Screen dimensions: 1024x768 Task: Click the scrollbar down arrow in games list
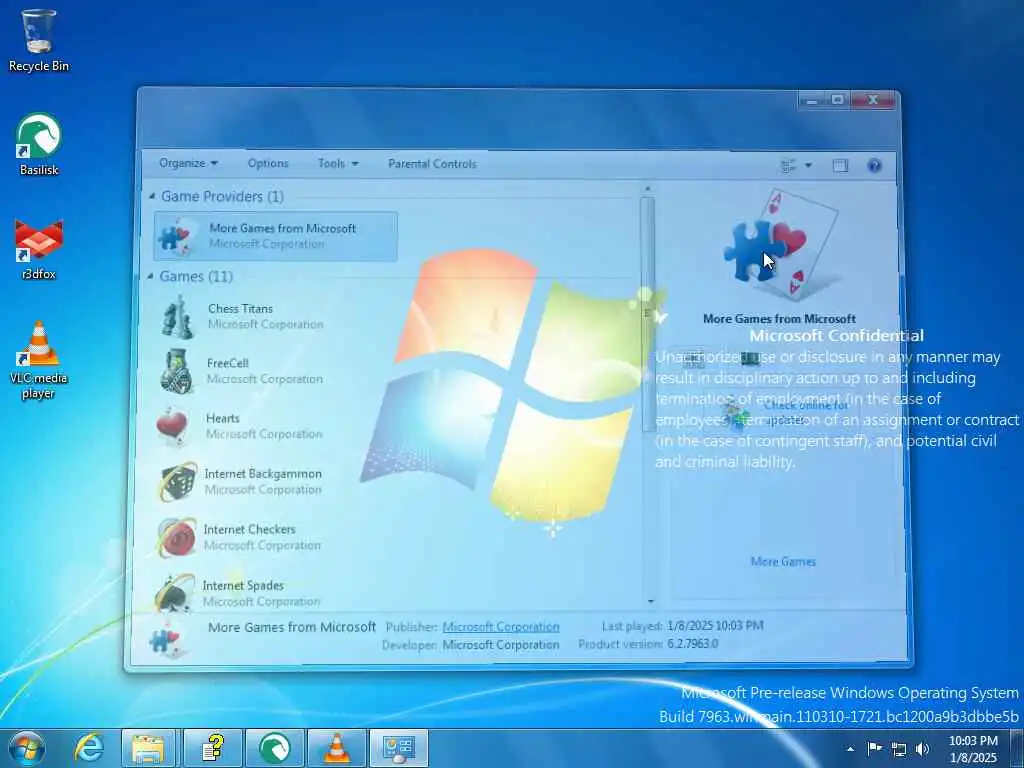[x=650, y=601]
